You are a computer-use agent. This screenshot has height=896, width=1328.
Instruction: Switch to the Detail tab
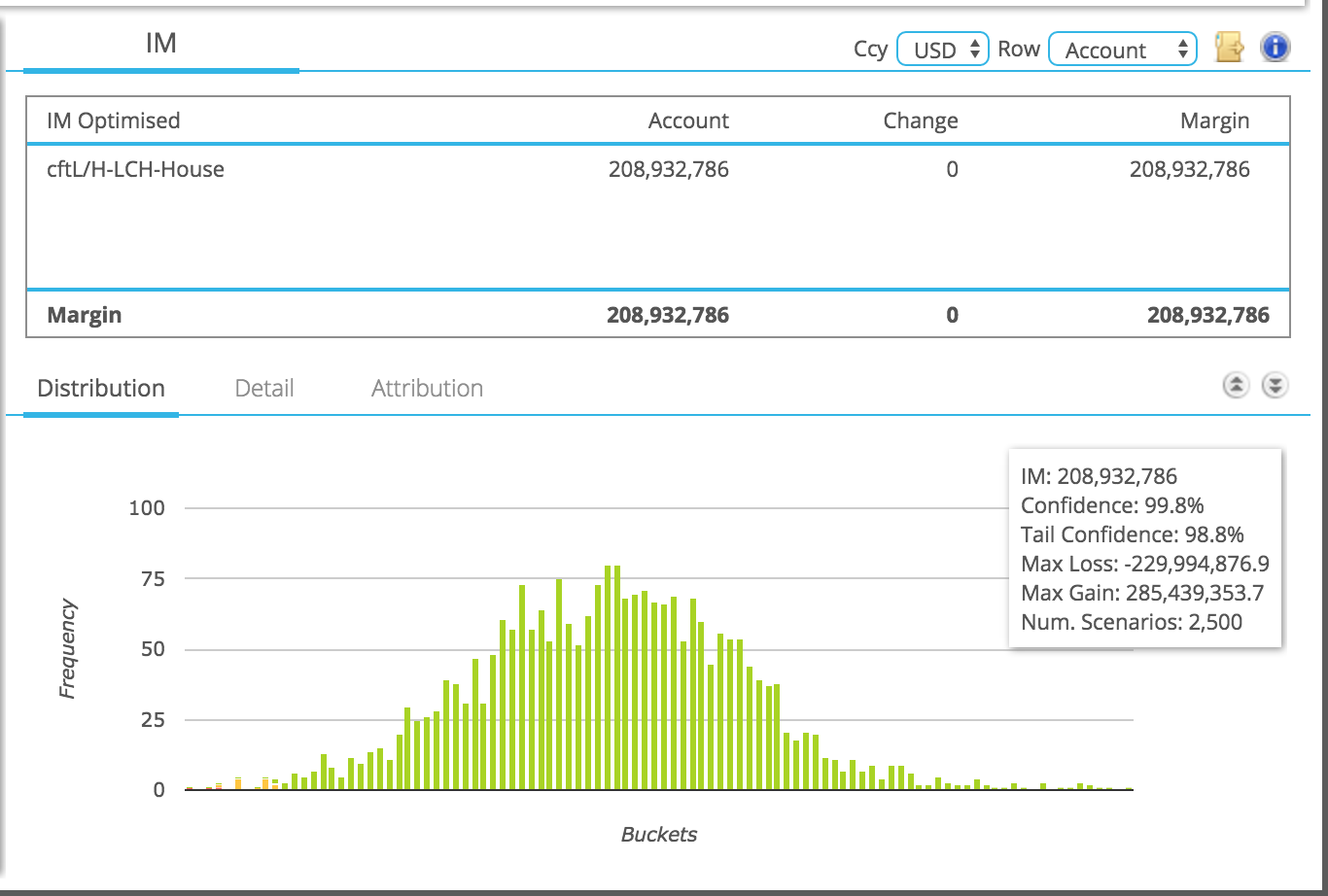[264, 388]
